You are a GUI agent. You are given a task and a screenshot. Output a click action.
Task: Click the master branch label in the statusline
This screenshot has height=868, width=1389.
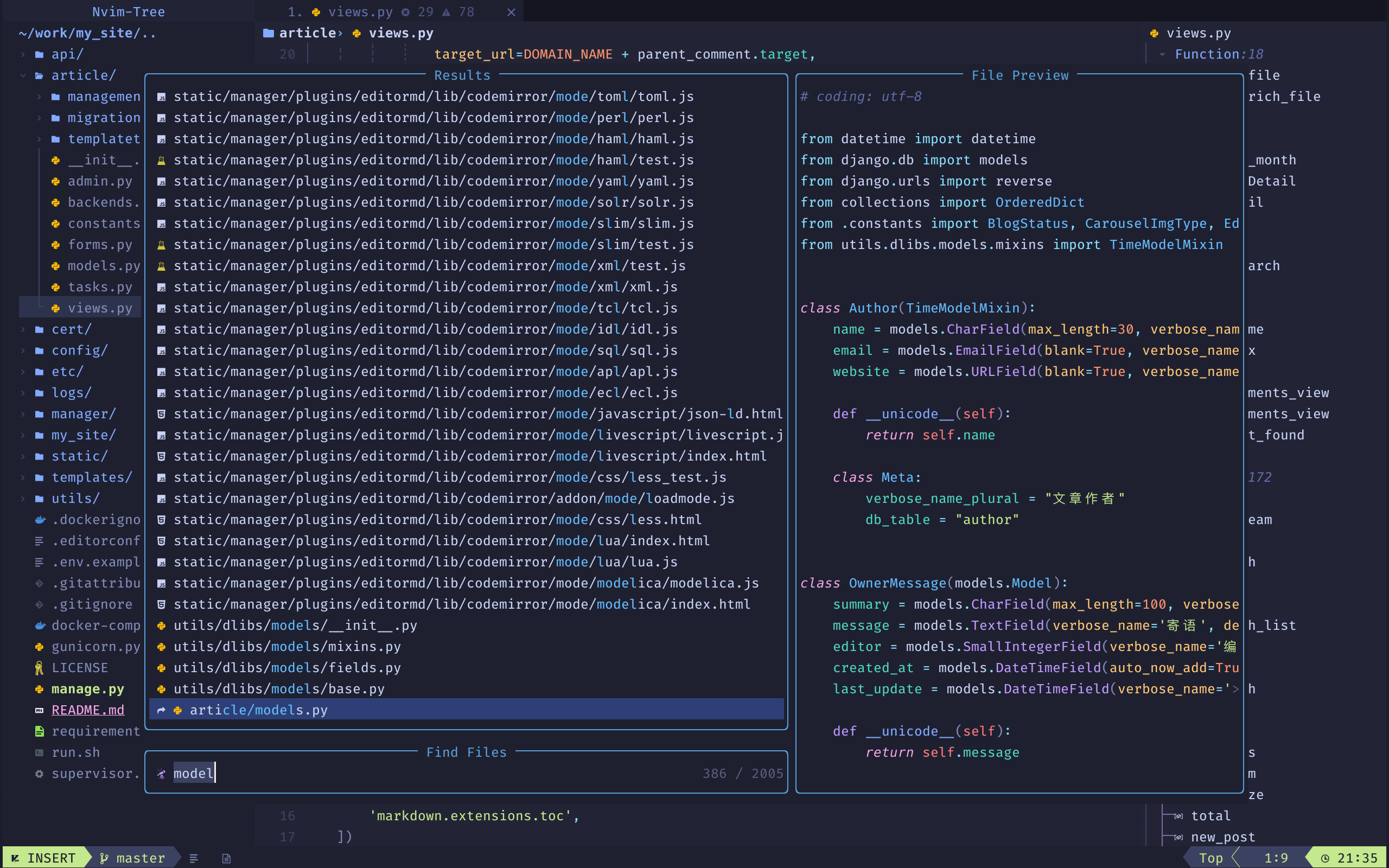(x=139, y=857)
